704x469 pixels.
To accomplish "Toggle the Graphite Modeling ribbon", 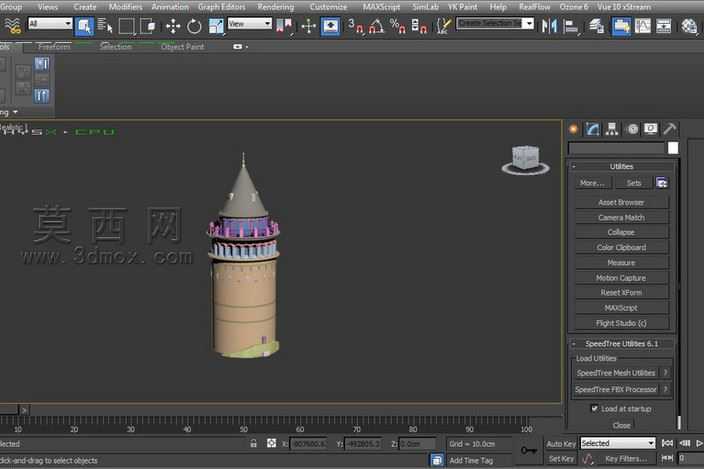I will [x=621, y=26].
